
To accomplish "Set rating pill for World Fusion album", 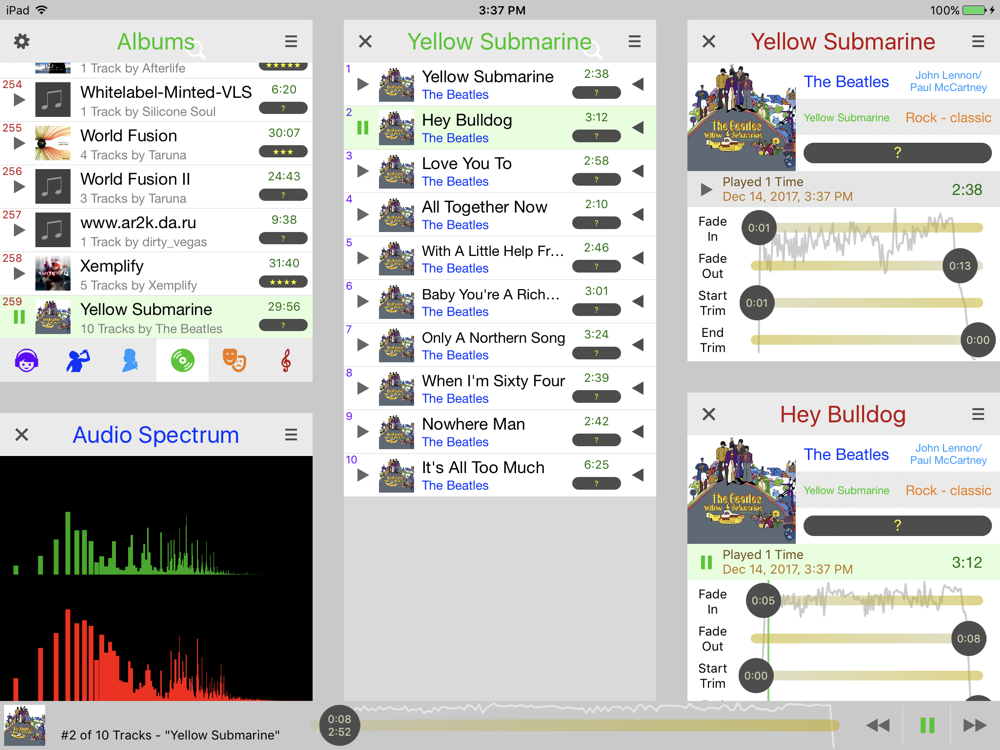I will pos(283,152).
